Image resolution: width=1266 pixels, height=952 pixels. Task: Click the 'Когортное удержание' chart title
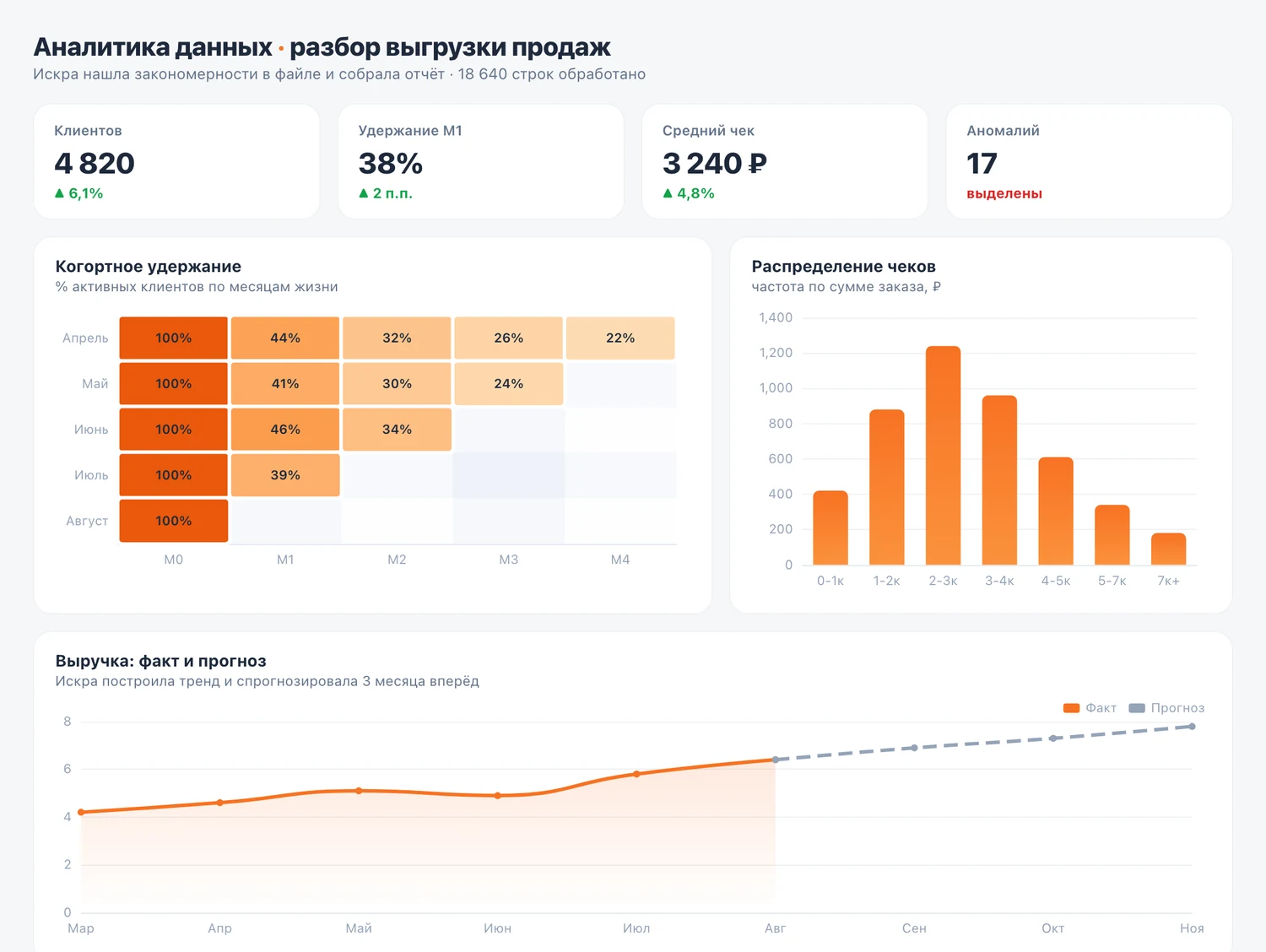click(x=149, y=267)
